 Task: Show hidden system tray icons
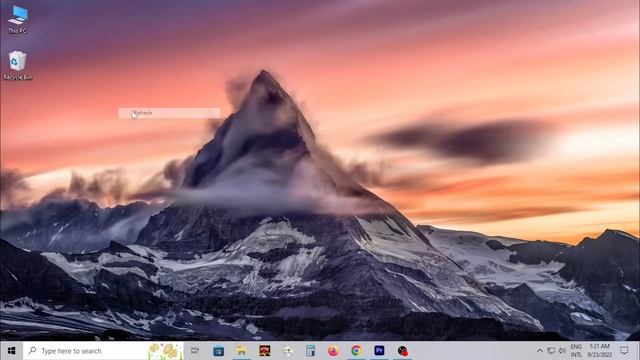(540, 351)
